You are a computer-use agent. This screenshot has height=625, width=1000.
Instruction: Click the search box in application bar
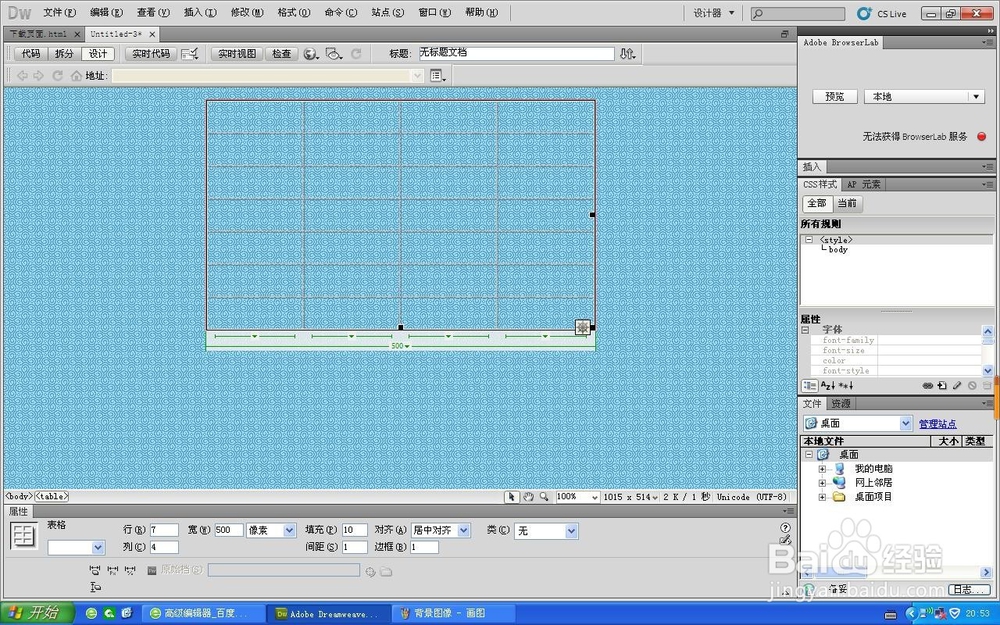click(798, 13)
